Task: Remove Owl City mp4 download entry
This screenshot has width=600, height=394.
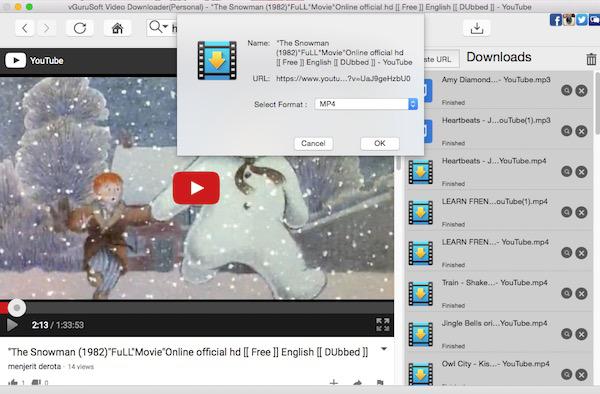Action: (x=581, y=374)
